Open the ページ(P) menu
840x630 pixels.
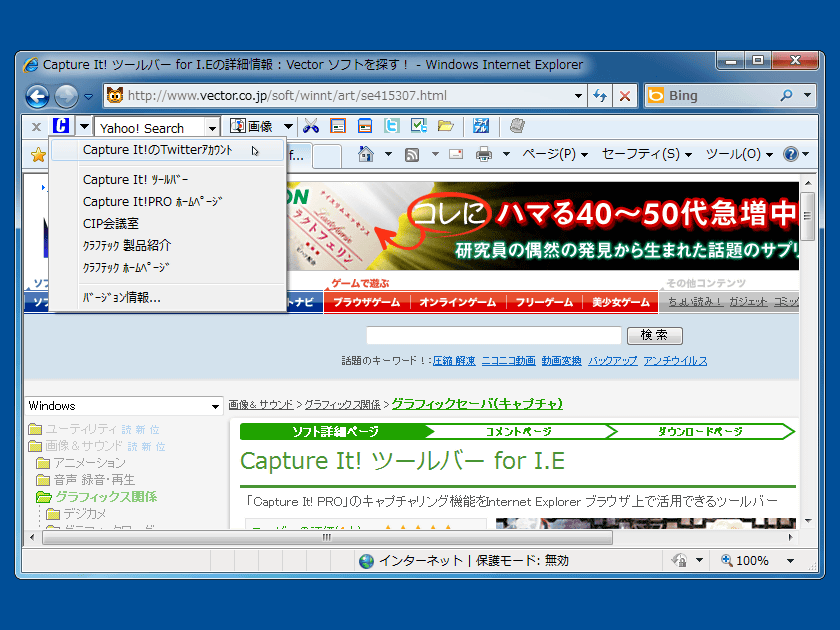click(556, 154)
